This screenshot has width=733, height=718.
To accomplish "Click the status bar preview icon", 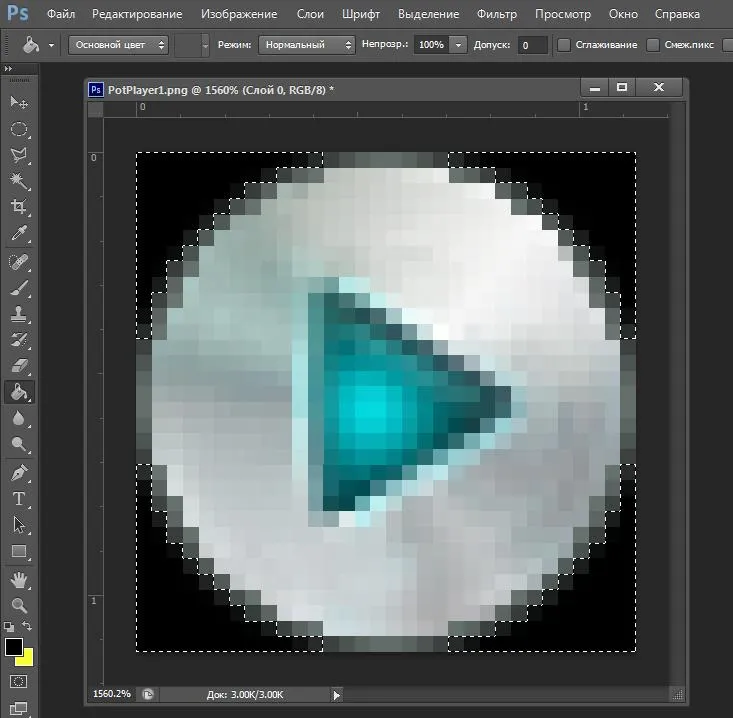I will (x=148, y=694).
